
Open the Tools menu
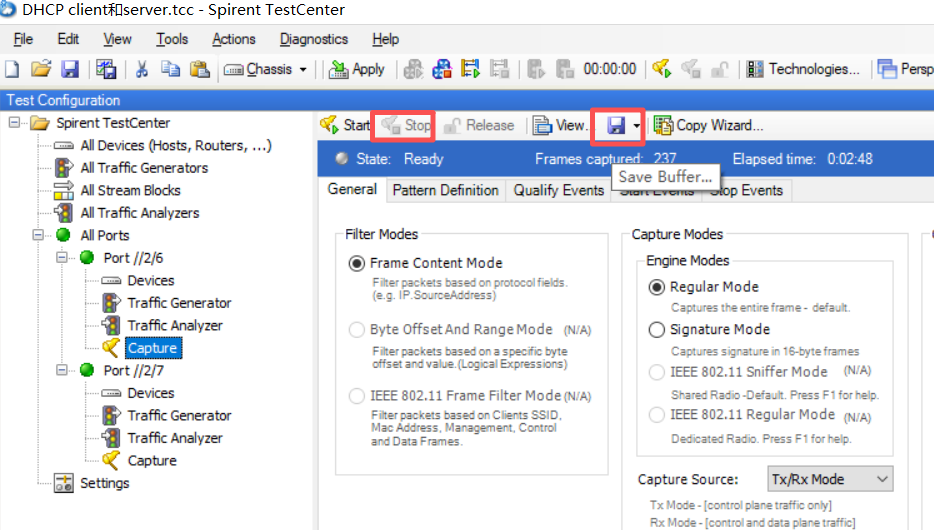point(172,39)
